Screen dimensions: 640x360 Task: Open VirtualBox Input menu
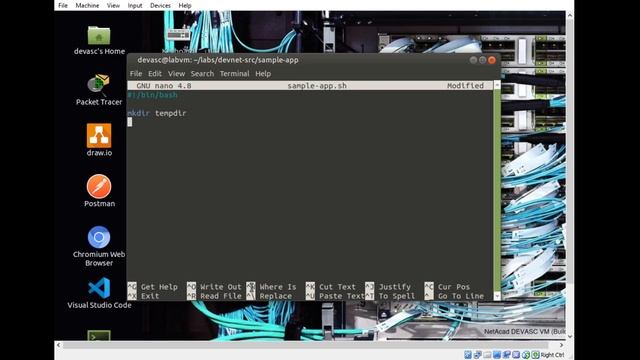pyautogui.click(x=135, y=5)
